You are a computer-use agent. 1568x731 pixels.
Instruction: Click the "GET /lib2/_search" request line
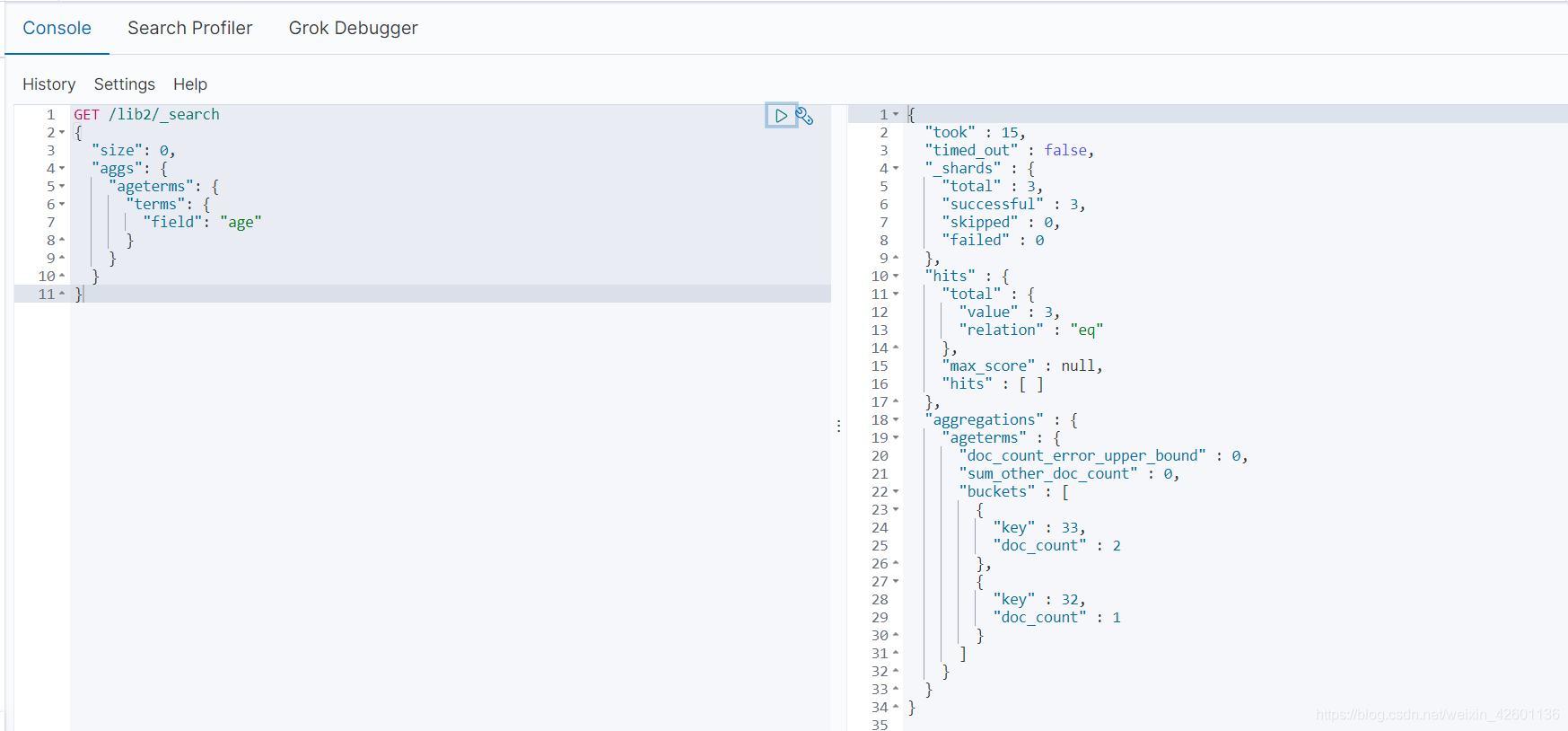tap(146, 114)
